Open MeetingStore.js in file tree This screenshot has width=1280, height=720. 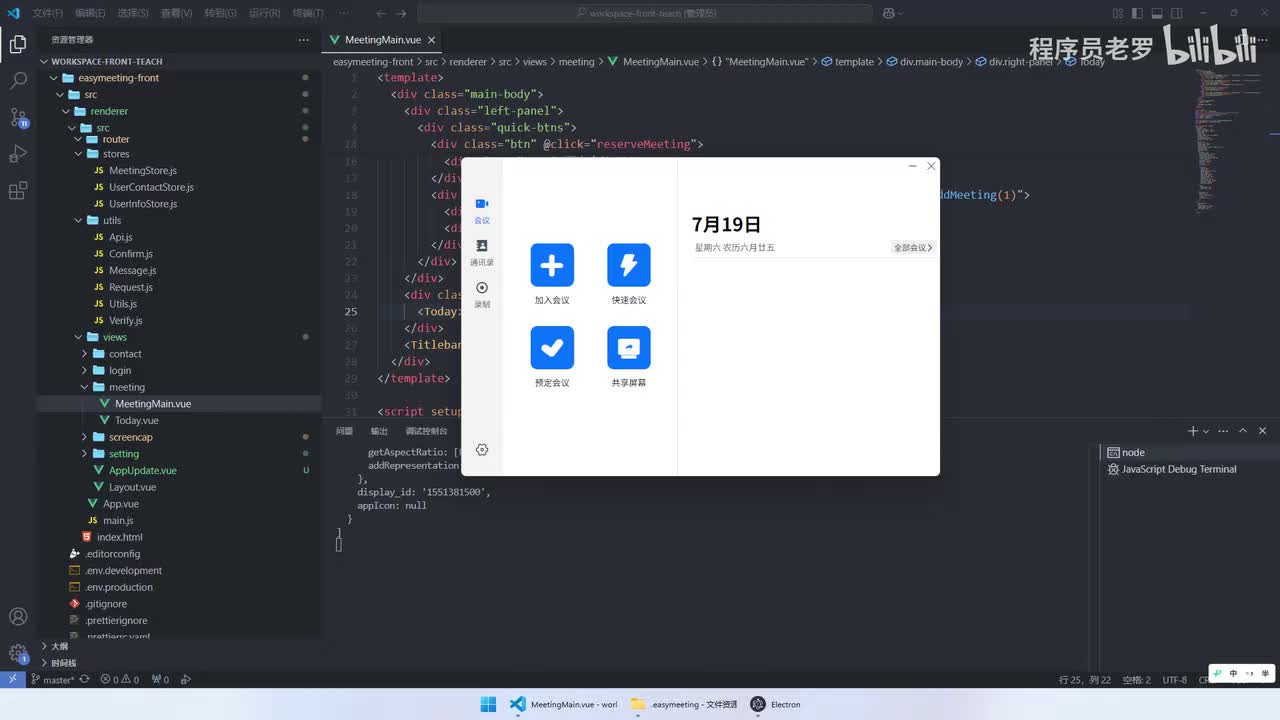point(142,171)
